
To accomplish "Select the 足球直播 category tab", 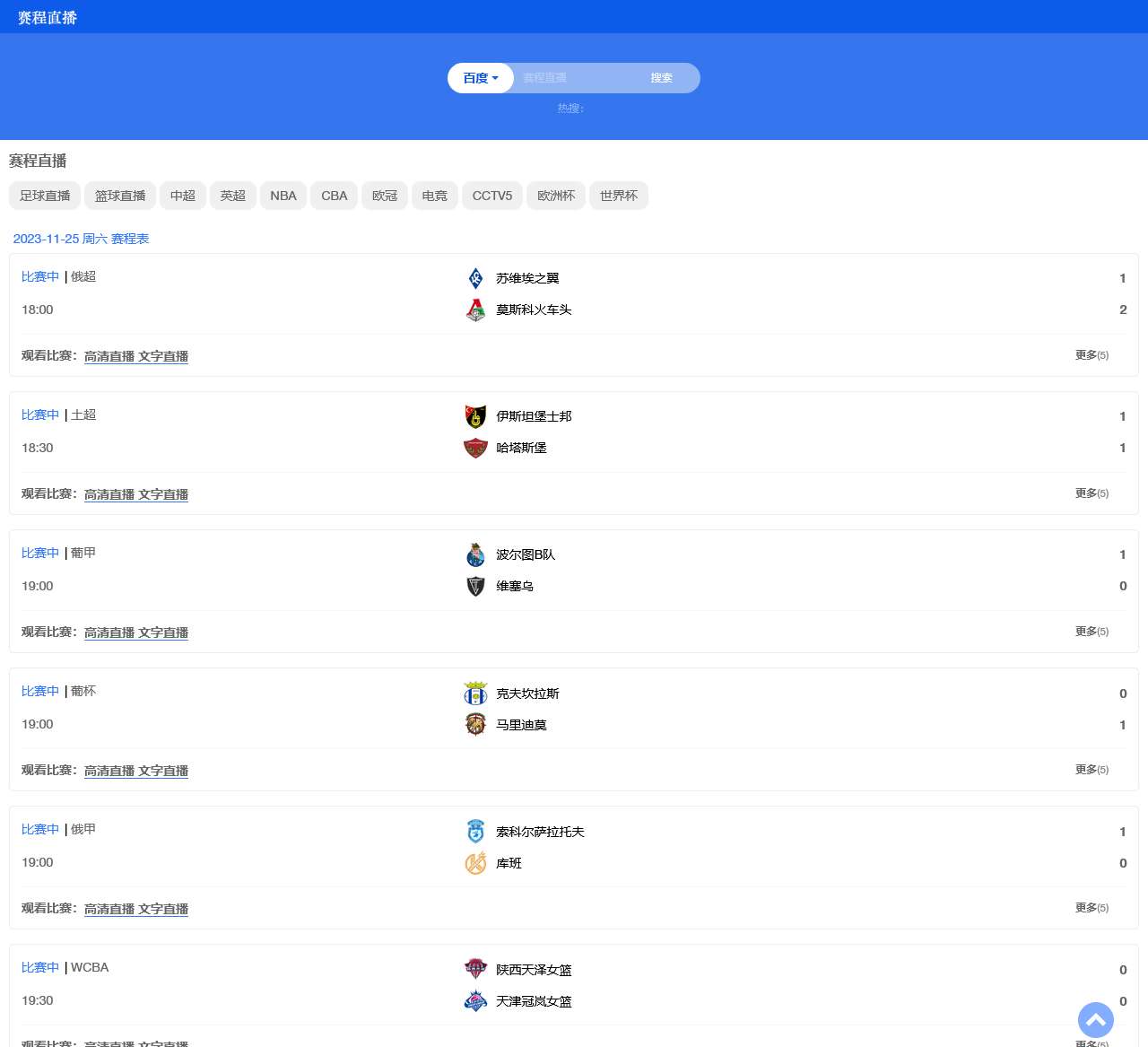I will point(45,196).
